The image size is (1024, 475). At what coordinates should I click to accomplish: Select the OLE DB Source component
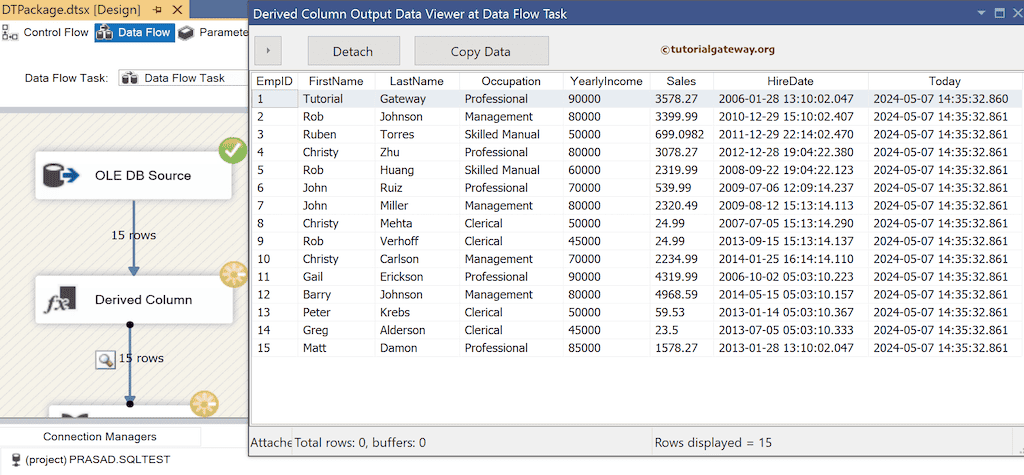click(x=134, y=175)
